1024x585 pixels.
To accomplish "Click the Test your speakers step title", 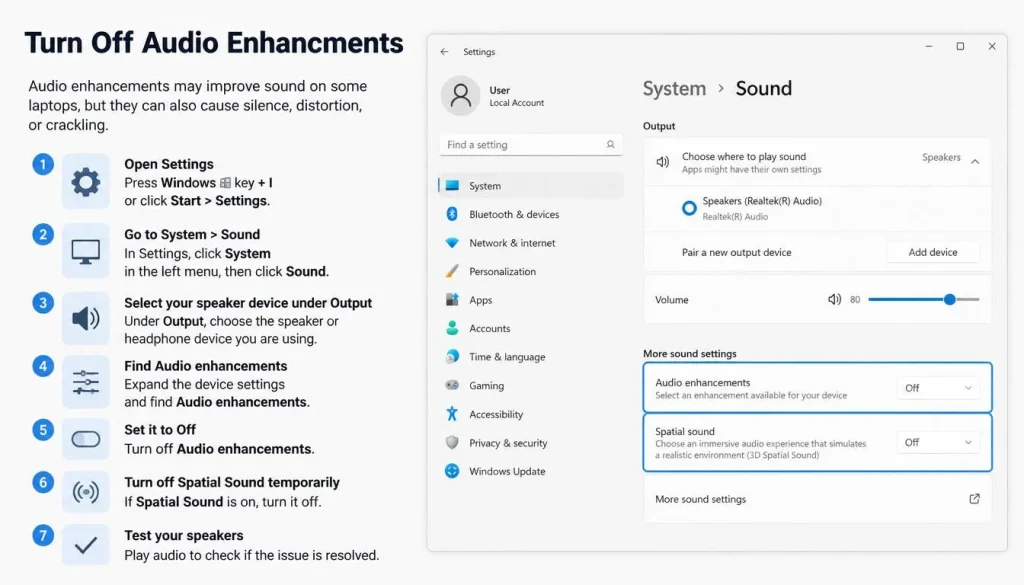I will click(184, 535).
